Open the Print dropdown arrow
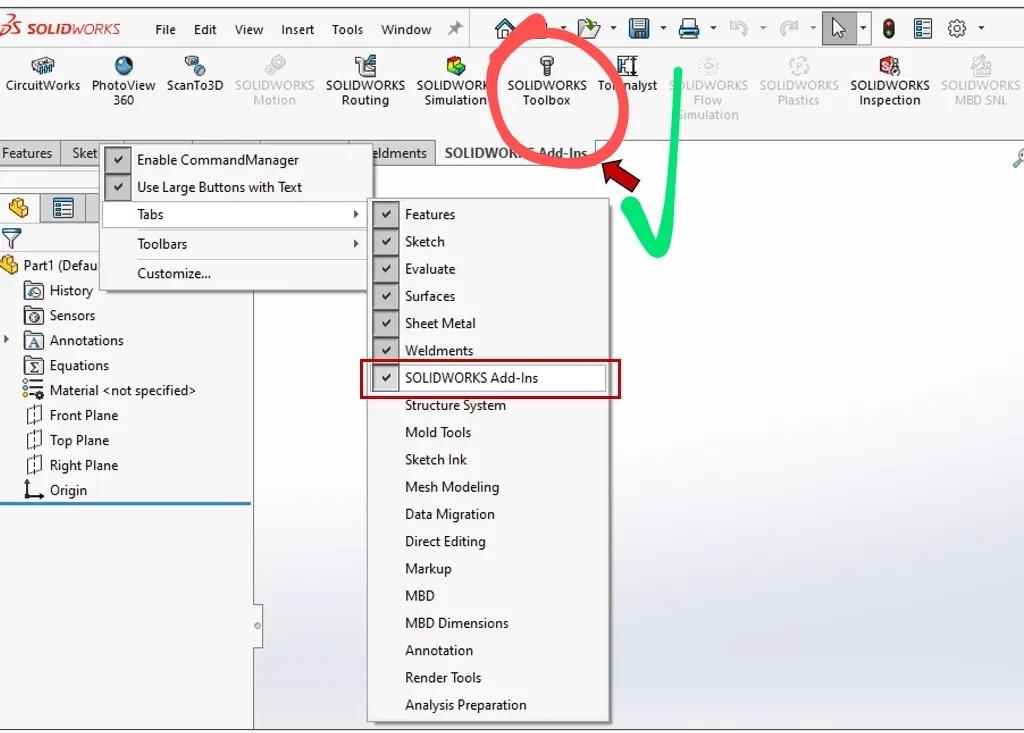 click(713, 28)
